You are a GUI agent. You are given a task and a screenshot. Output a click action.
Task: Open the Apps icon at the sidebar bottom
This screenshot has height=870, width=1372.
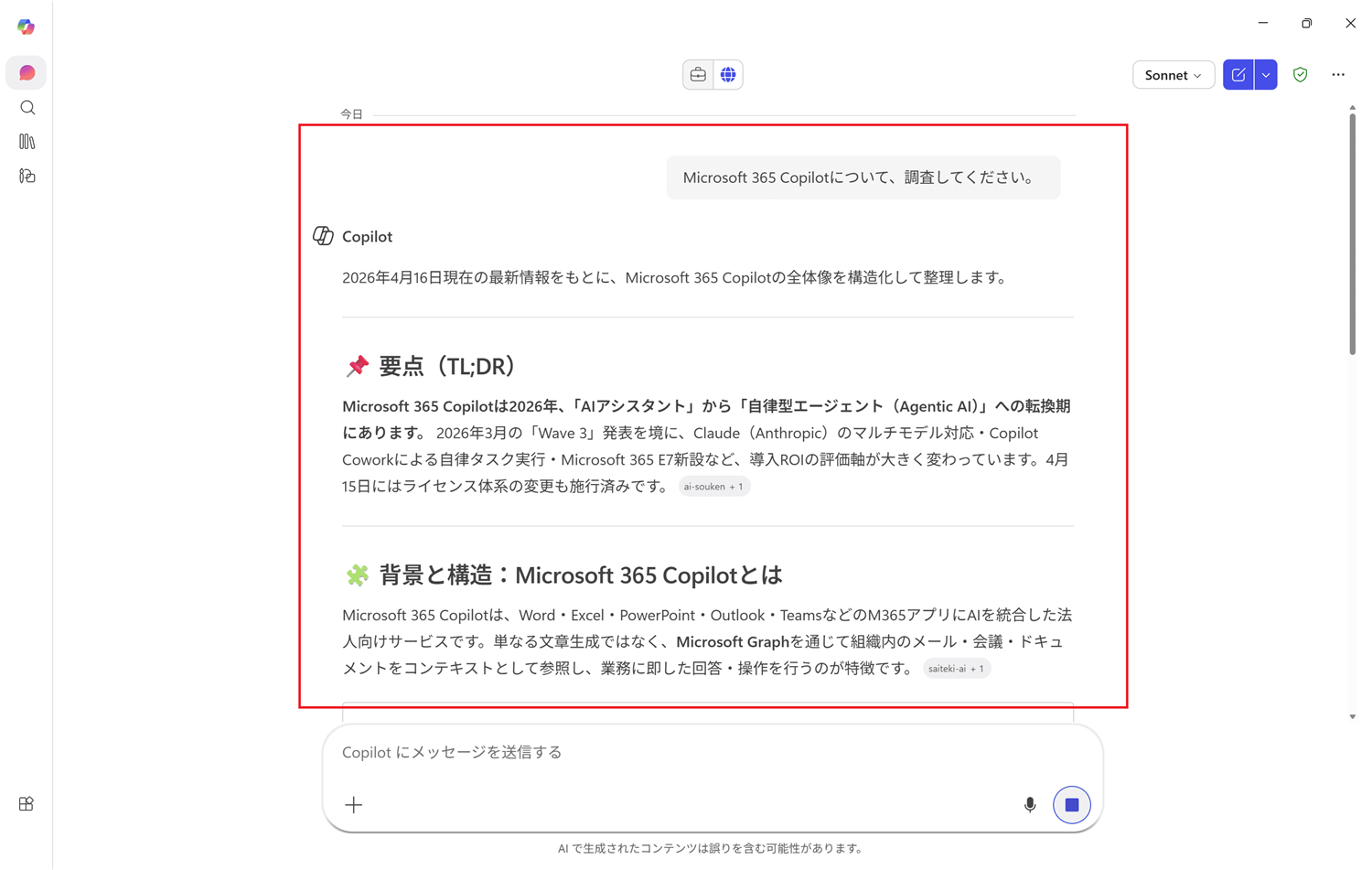click(27, 804)
